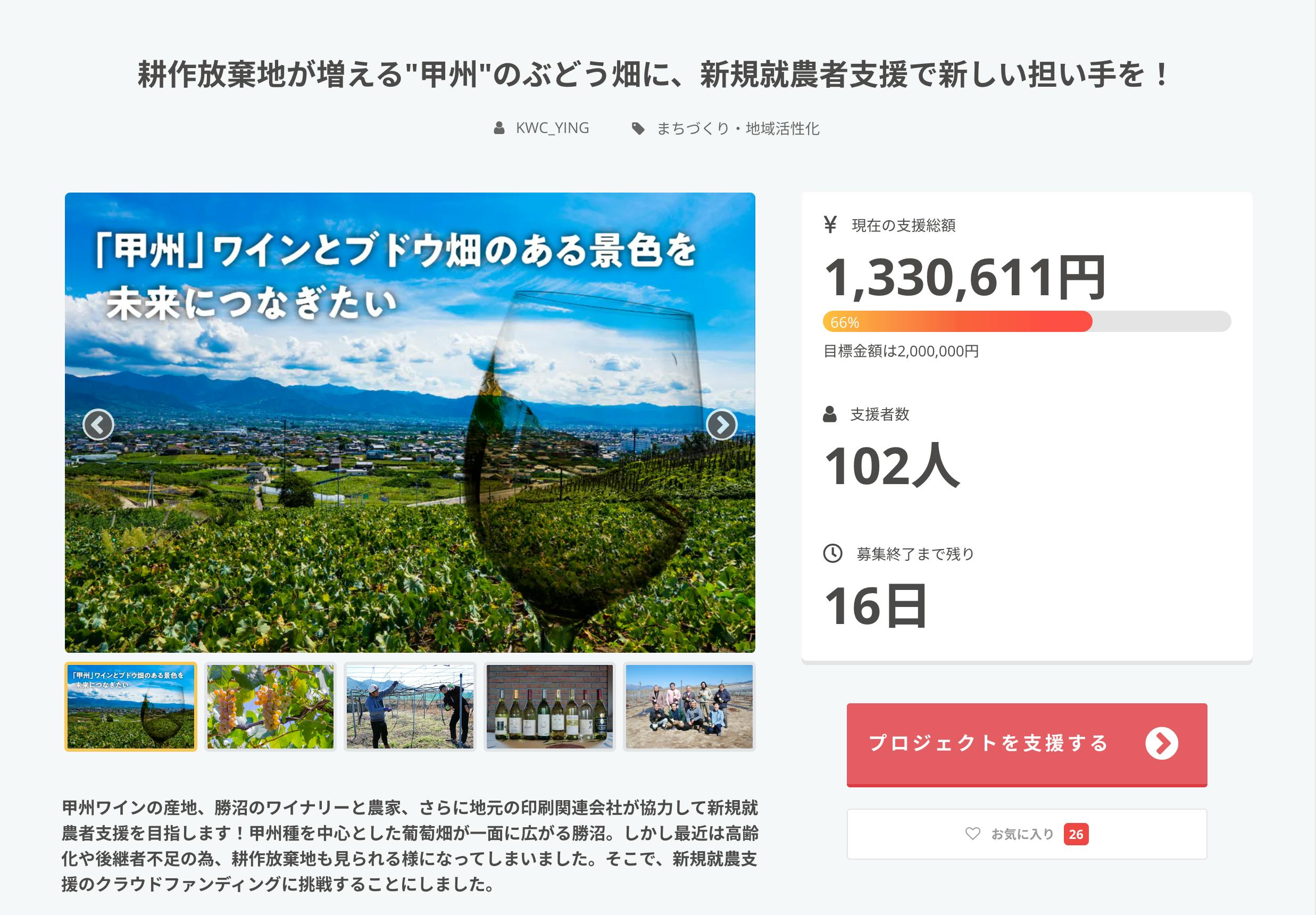
Task: Select group photo thumbnail
Action: [x=689, y=706]
